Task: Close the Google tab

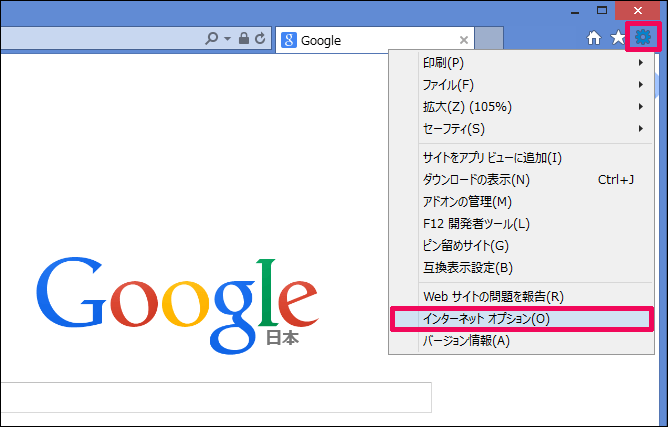Action: (x=464, y=40)
